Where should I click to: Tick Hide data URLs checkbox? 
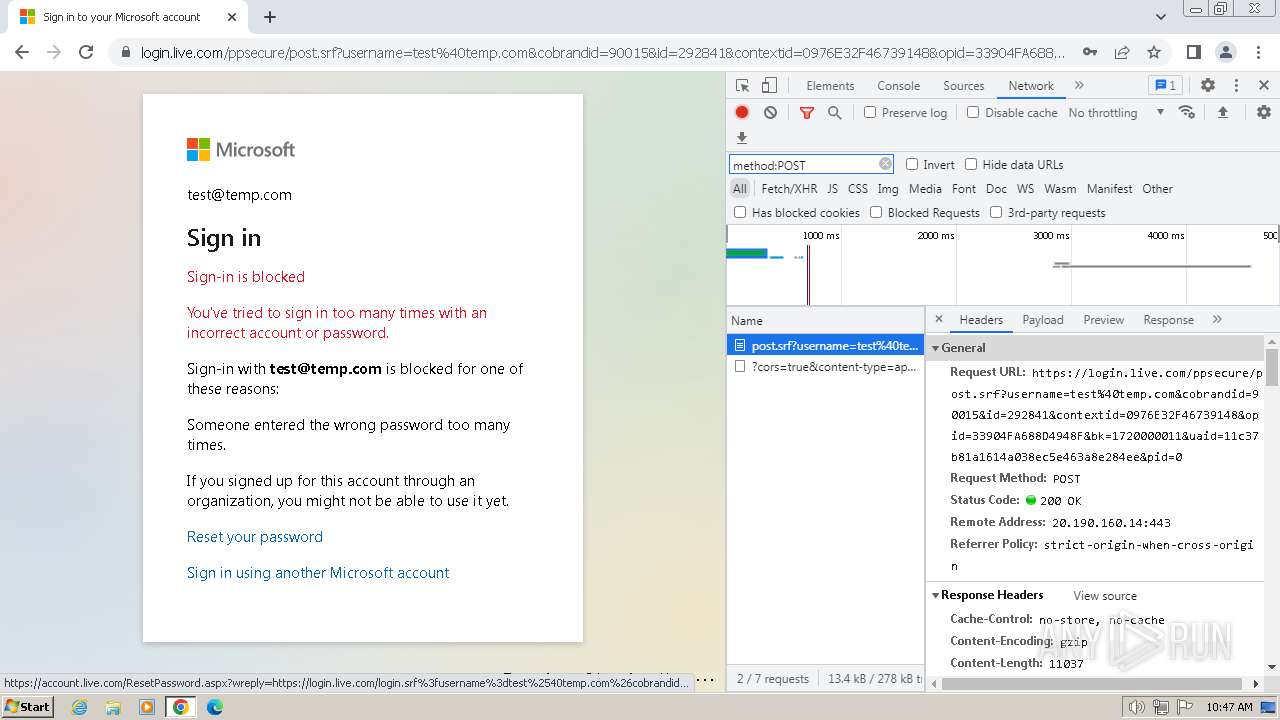click(x=971, y=165)
